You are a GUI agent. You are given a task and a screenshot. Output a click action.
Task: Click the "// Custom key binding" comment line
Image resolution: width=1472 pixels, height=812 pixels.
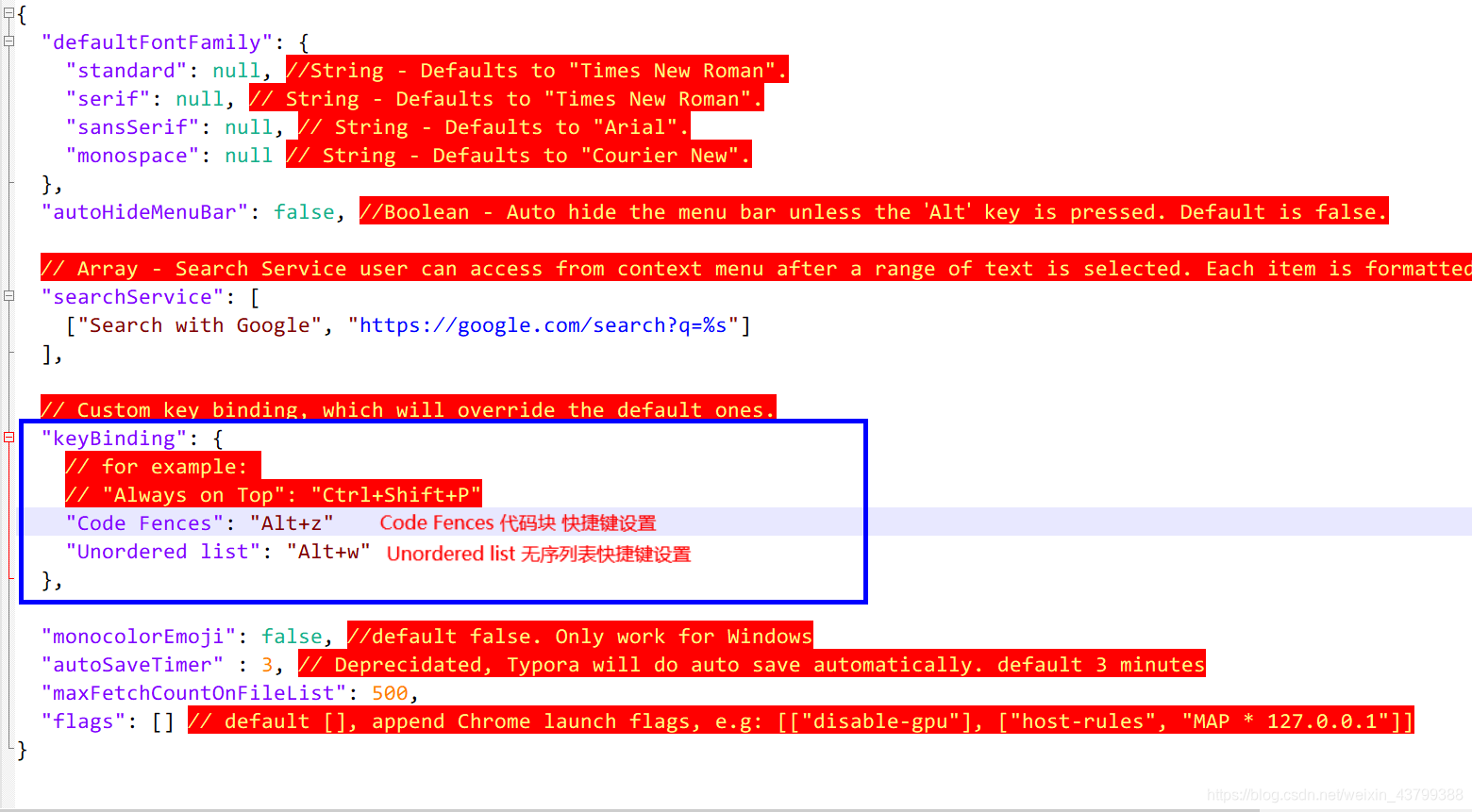coord(409,407)
